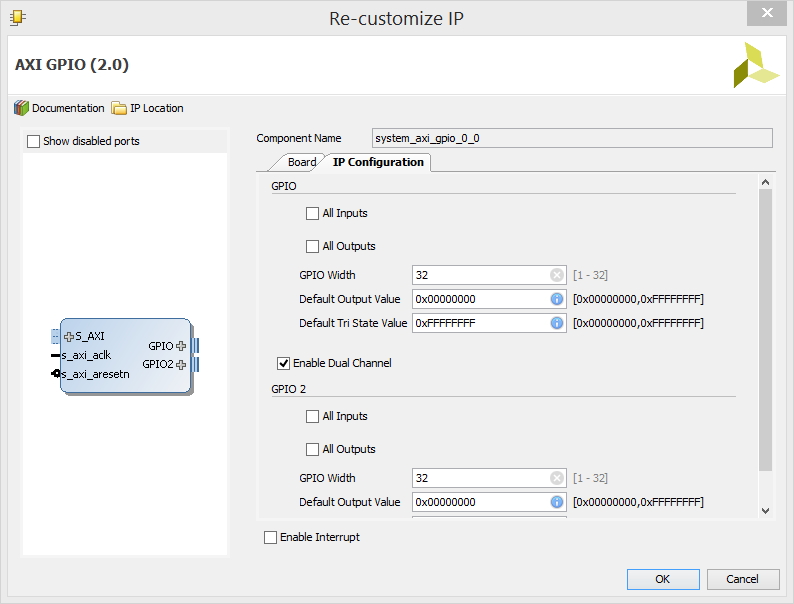794x604 pixels.
Task: Click the s_axi_aresetn port label
Action: (95, 374)
